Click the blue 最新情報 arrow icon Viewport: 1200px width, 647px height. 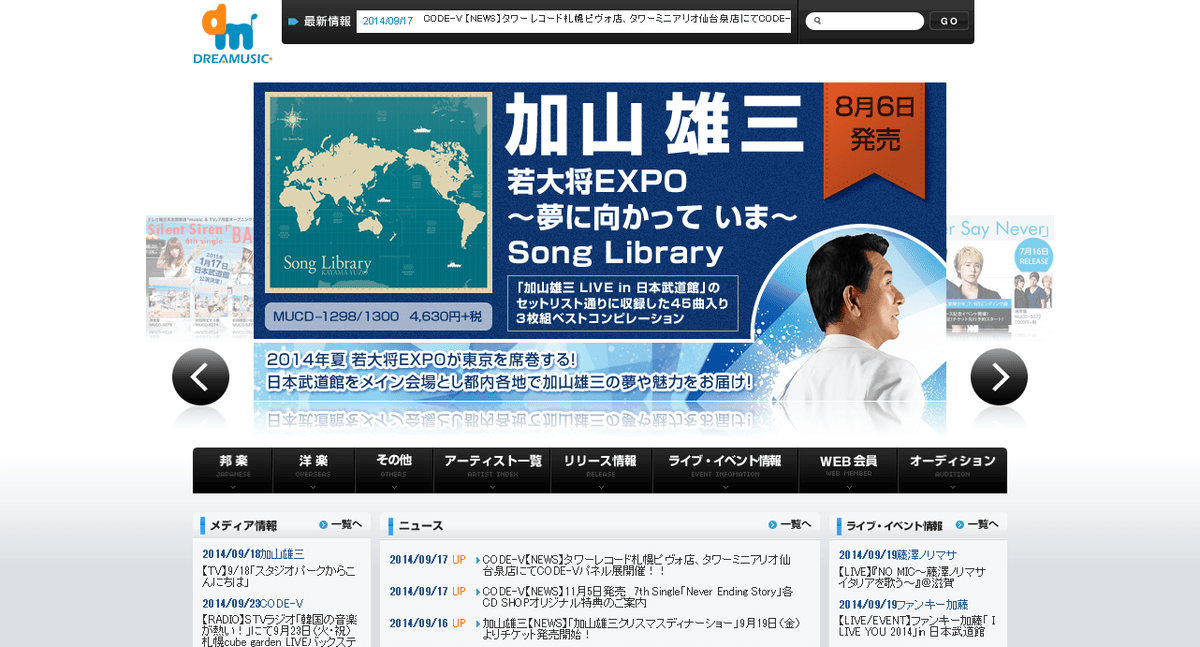tap(293, 21)
